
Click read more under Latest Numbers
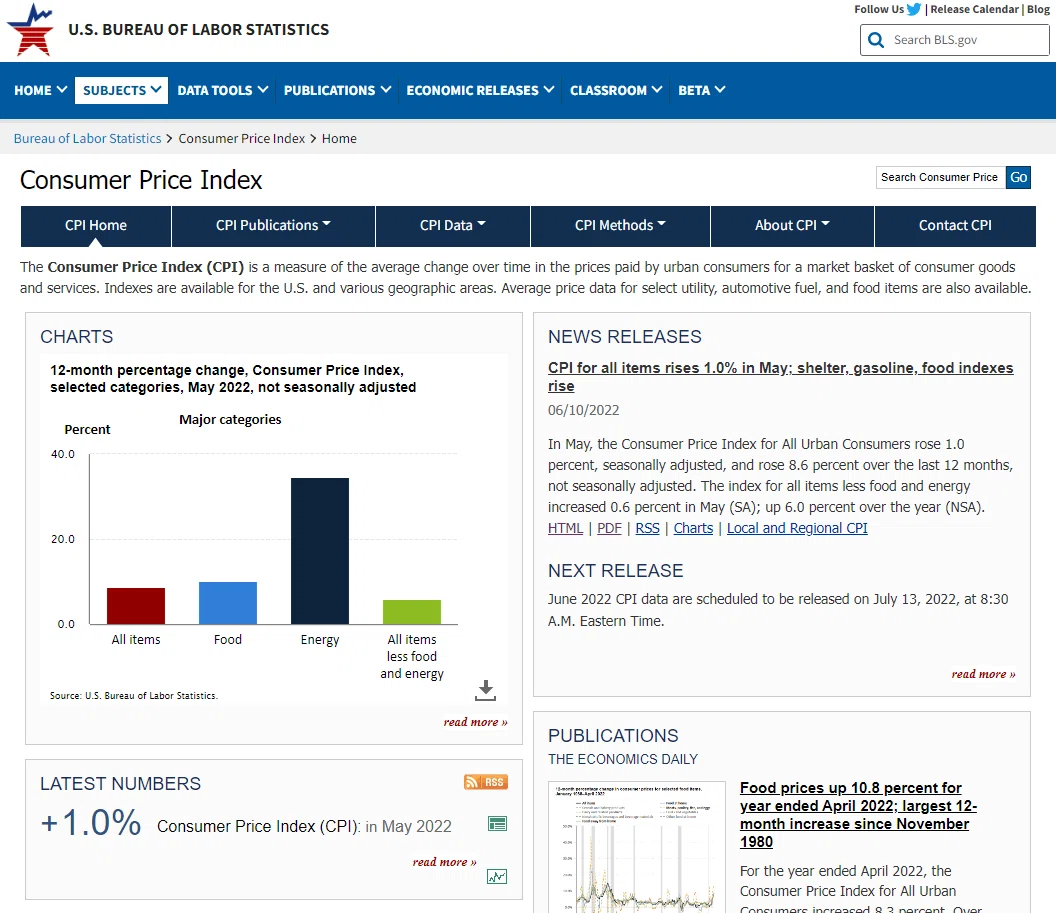pos(444,862)
